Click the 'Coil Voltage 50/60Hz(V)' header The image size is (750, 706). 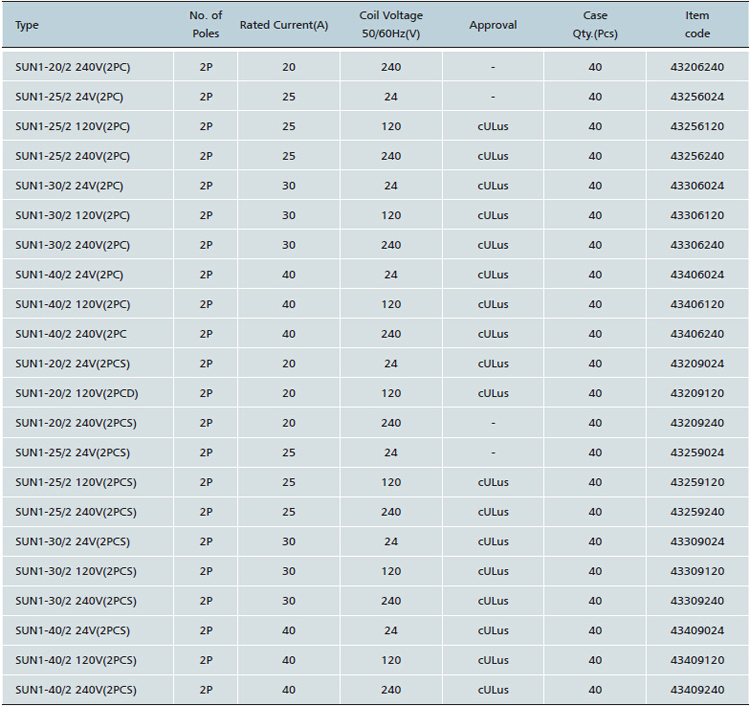coord(391,24)
